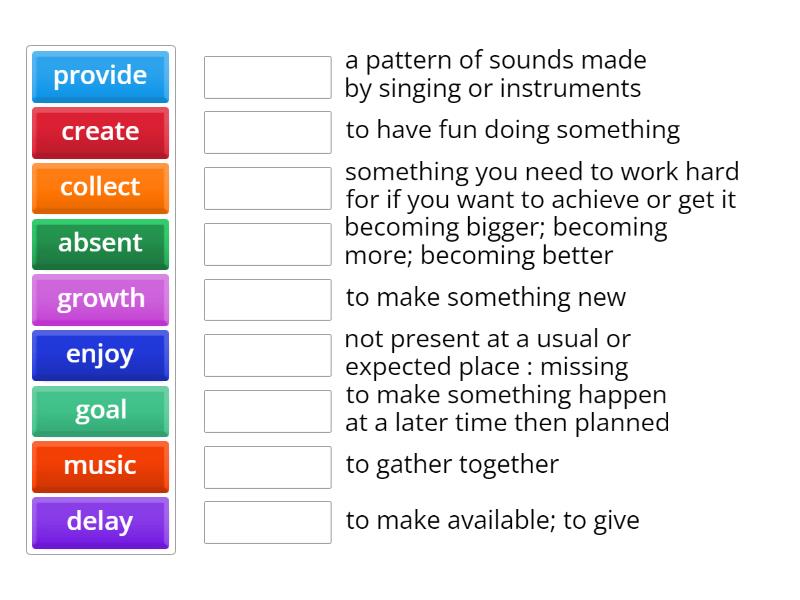Select the word tile labeled delay
This screenshot has width=800, height=600.
[x=99, y=523]
